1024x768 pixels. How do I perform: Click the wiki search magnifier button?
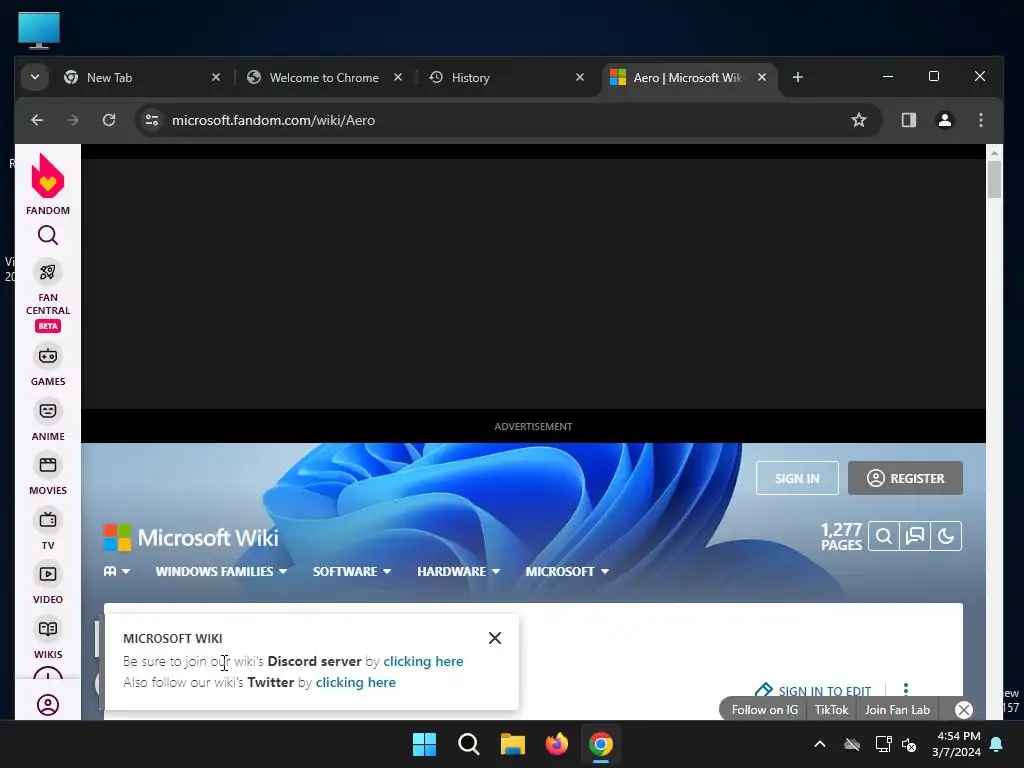point(884,536)
